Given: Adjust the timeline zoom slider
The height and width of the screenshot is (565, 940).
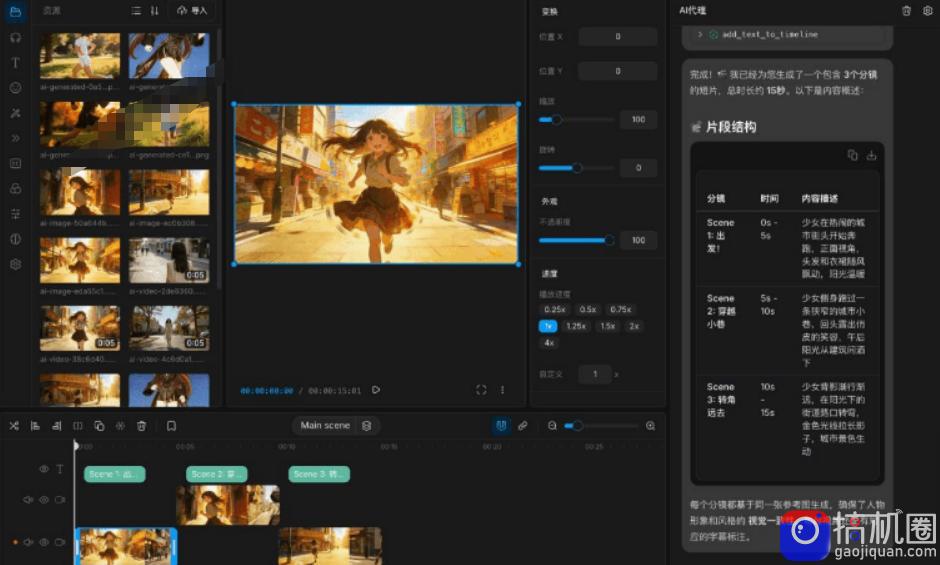Looking at the screenshot, I should click(x=601, y=426).
